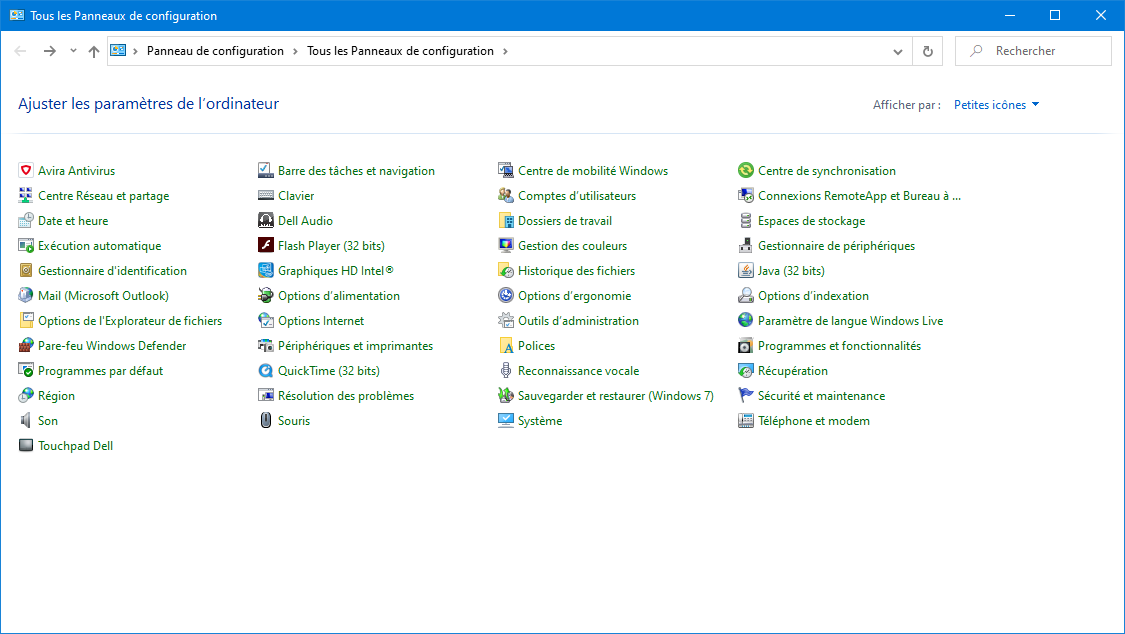
Task: Click the QuickTime (32 bits) icon
Action: pyautogui.click(x=265, y=370)
